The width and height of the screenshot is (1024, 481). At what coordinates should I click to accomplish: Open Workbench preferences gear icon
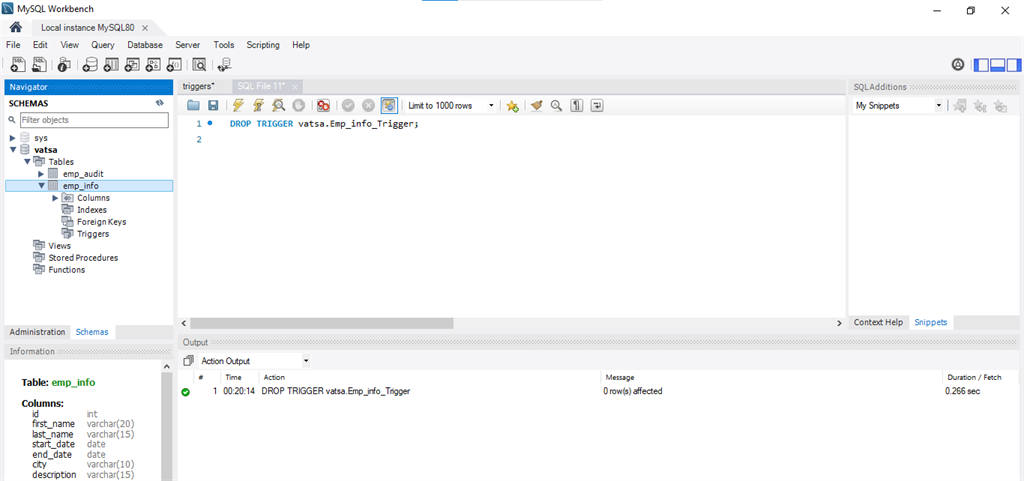point(958,65)
